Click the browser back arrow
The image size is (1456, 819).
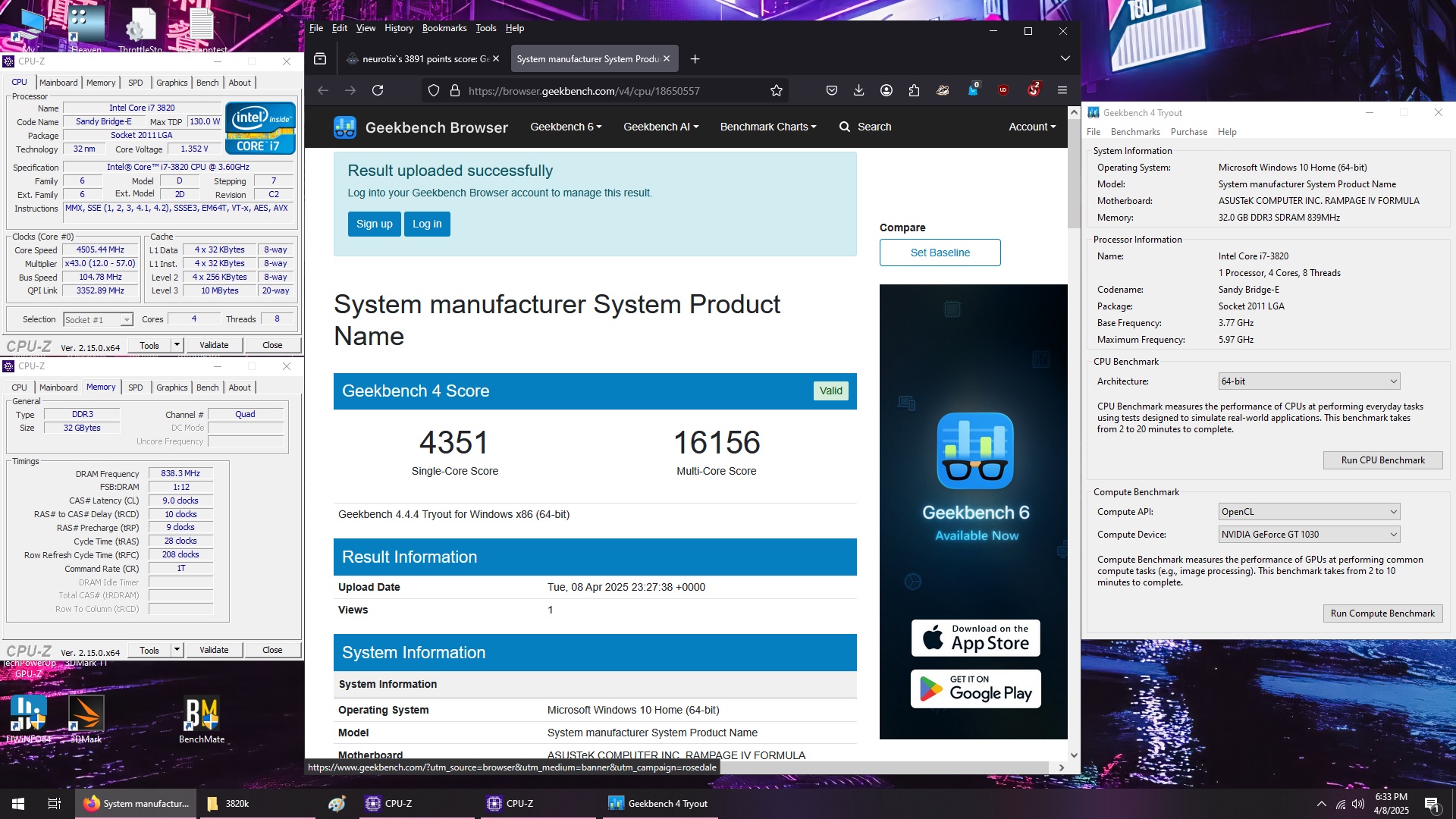click(x=323, y=90)
